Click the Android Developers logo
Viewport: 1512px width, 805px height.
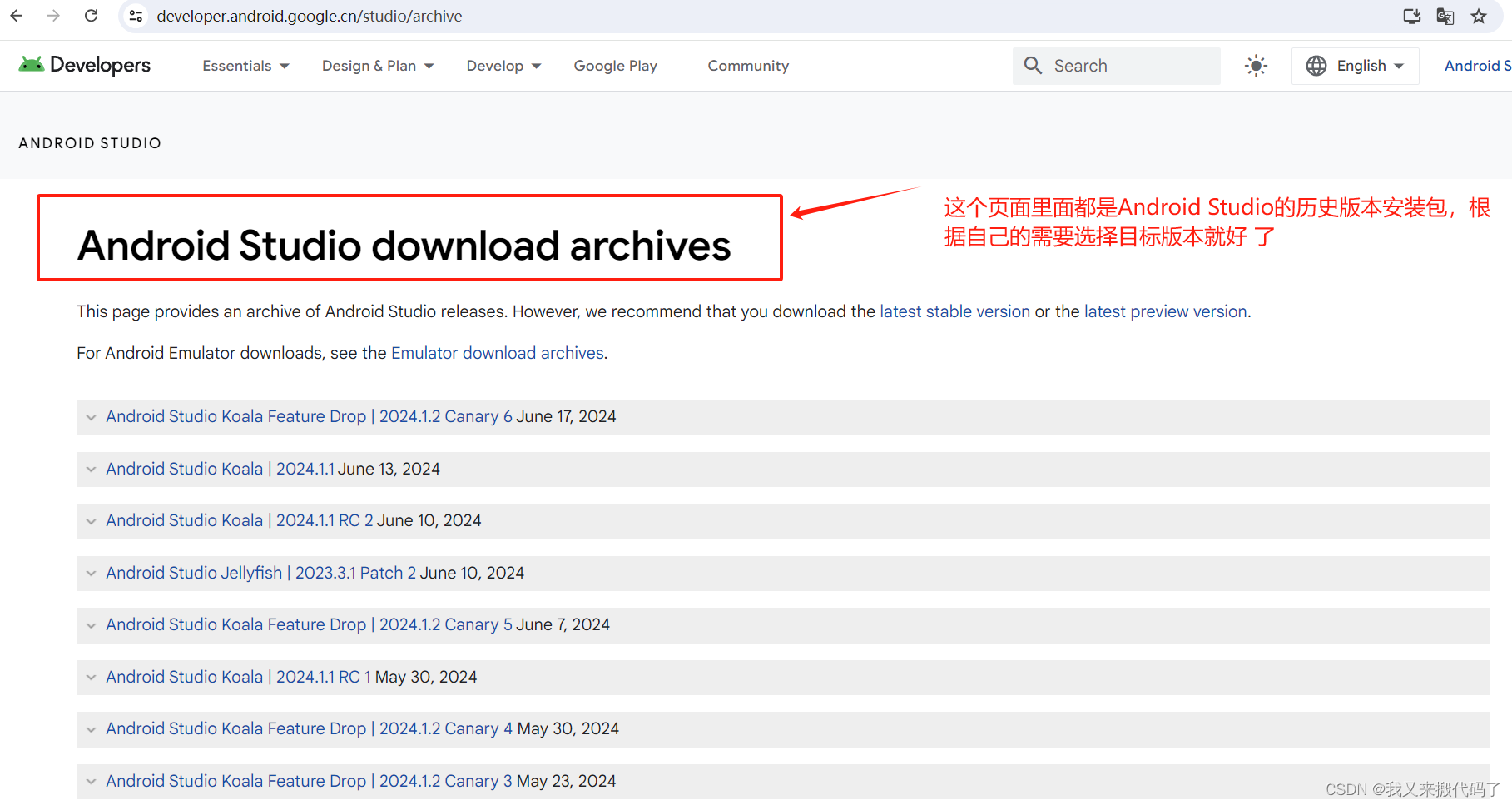85,65
